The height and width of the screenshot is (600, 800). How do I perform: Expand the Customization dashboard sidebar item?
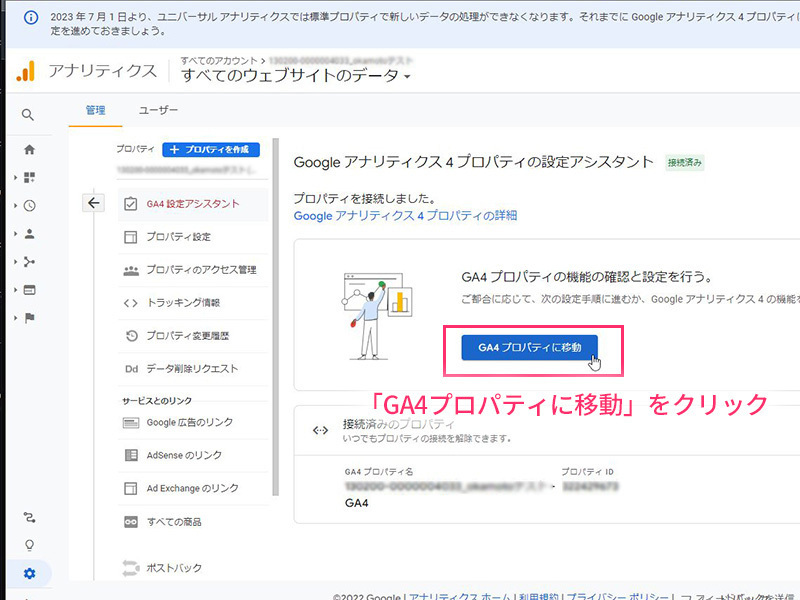(x=29, y=178)
